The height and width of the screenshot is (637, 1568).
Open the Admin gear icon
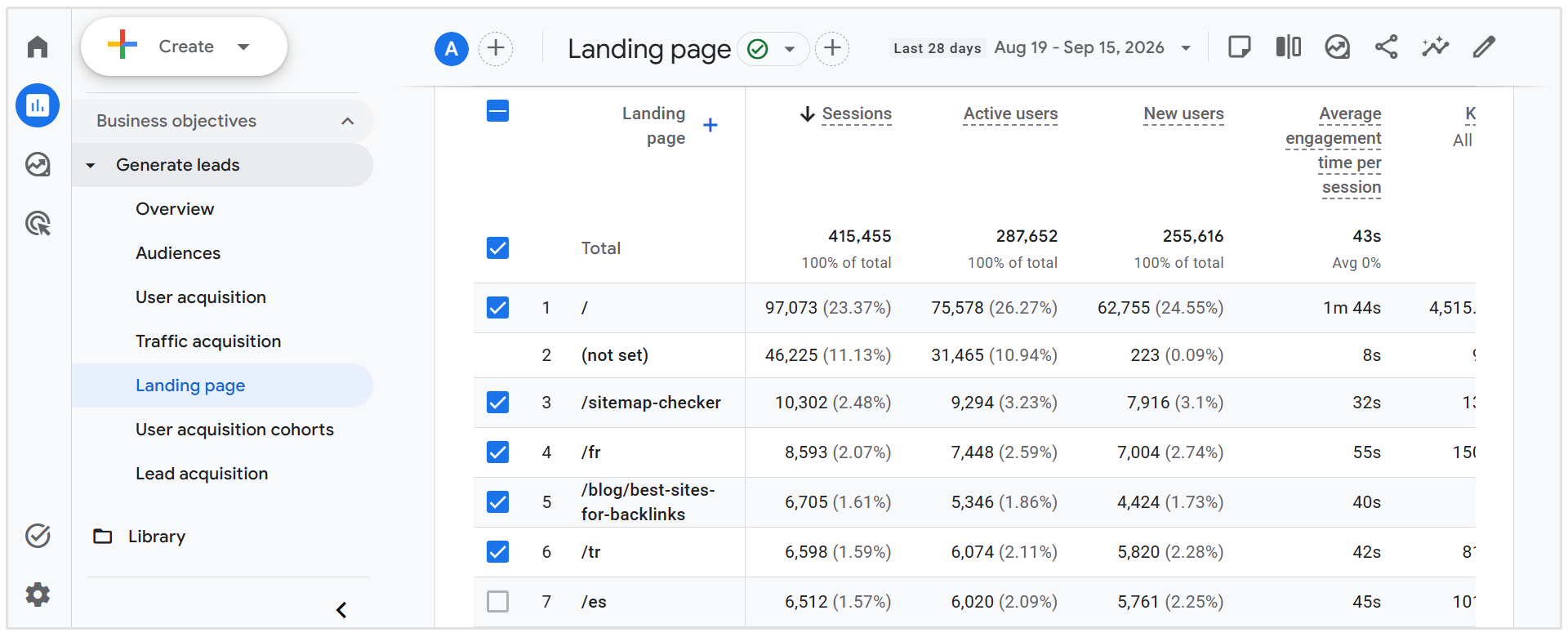[x=38, y=594]
